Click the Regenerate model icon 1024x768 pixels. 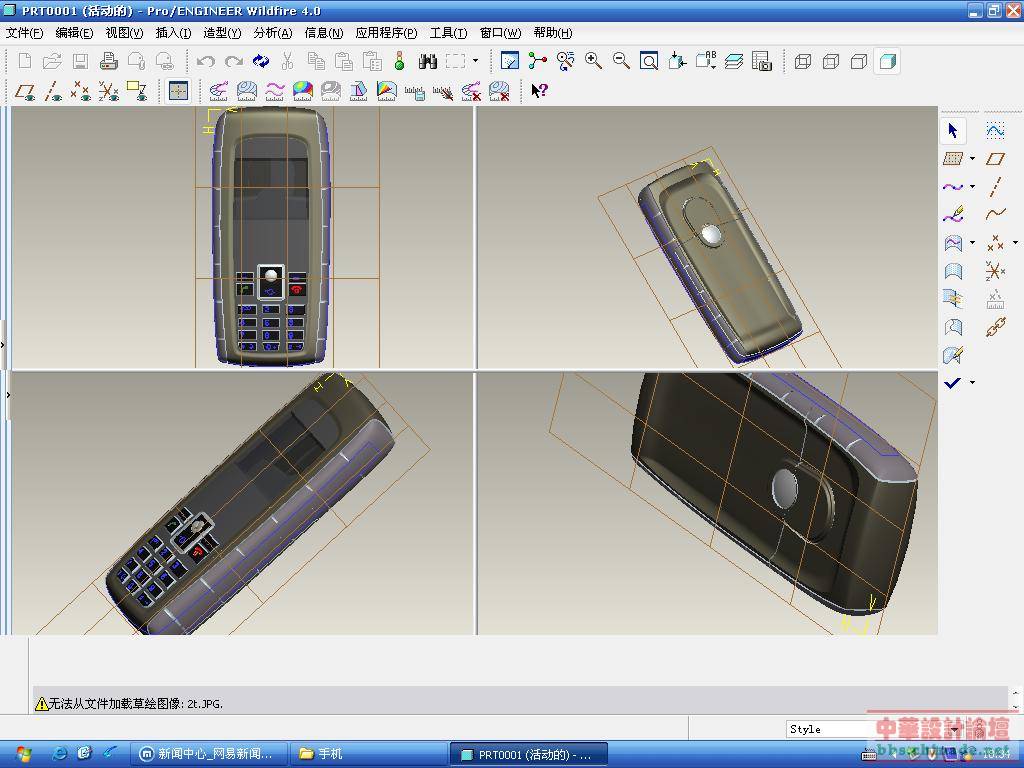[x=261, y=61]
